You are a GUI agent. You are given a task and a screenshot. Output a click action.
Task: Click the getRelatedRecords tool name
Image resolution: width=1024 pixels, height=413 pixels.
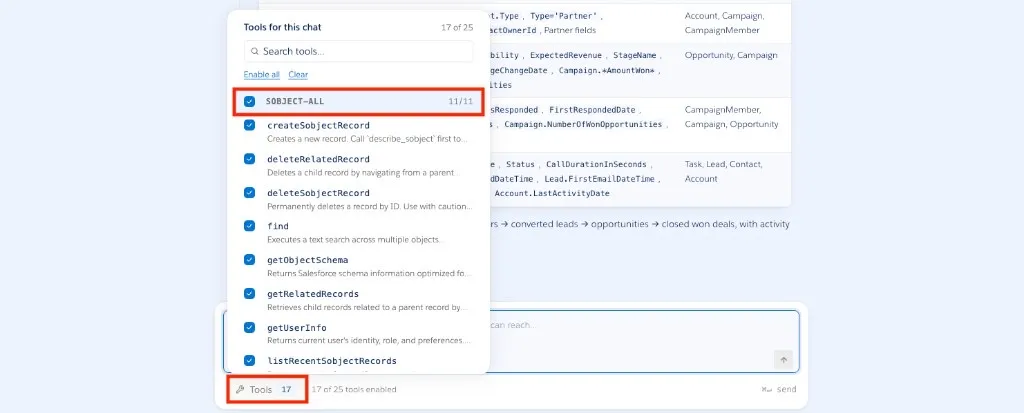pyautogui.click(x=313, y=294)
